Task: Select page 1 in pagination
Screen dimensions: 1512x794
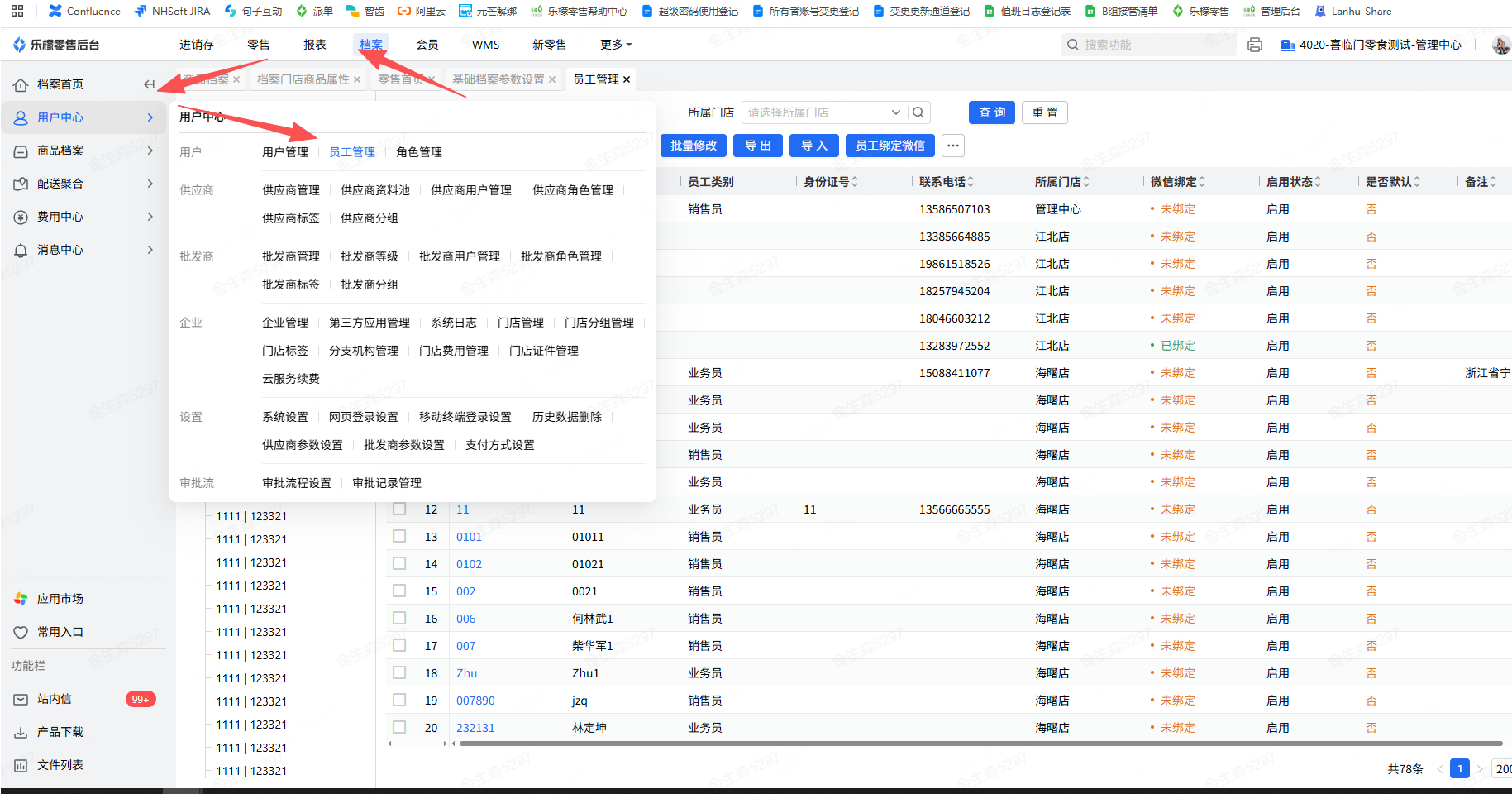Action: 1460,769
